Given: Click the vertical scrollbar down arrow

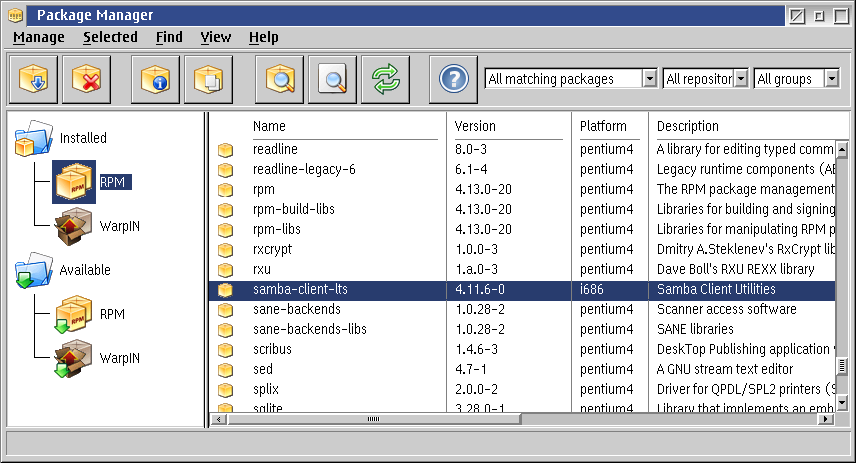Looking at the screenshot, I should click(x=842, y=402).
